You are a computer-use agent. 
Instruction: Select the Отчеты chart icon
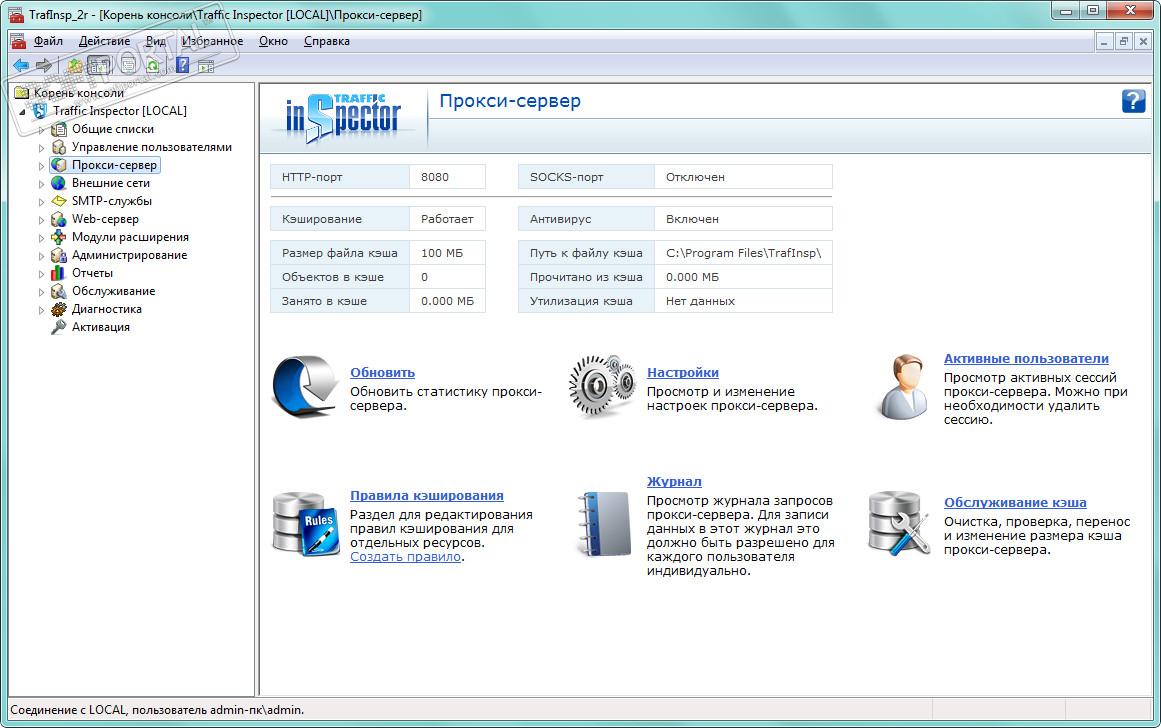(x=58, y=273)
